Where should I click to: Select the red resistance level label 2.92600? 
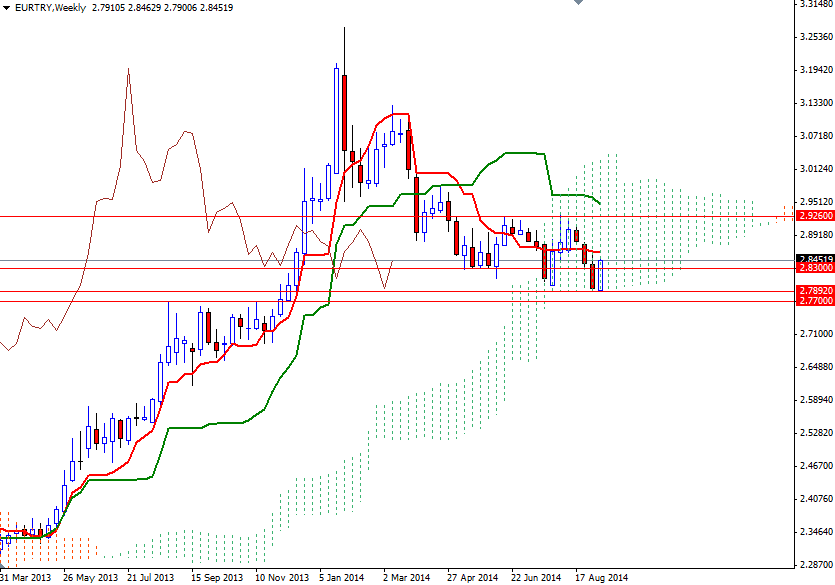[811, 214]
